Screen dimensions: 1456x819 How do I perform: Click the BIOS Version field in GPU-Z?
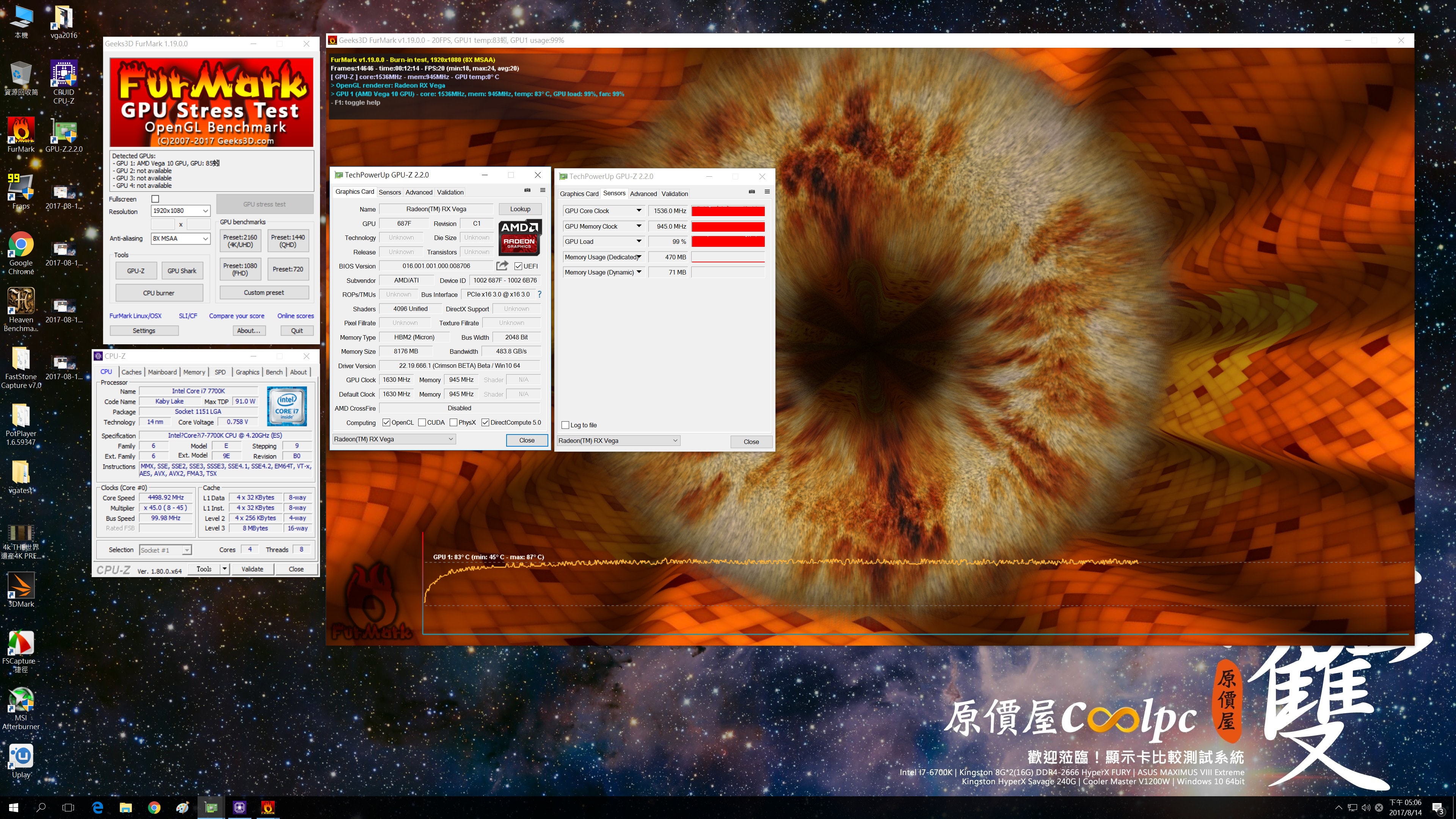(436, 266)
